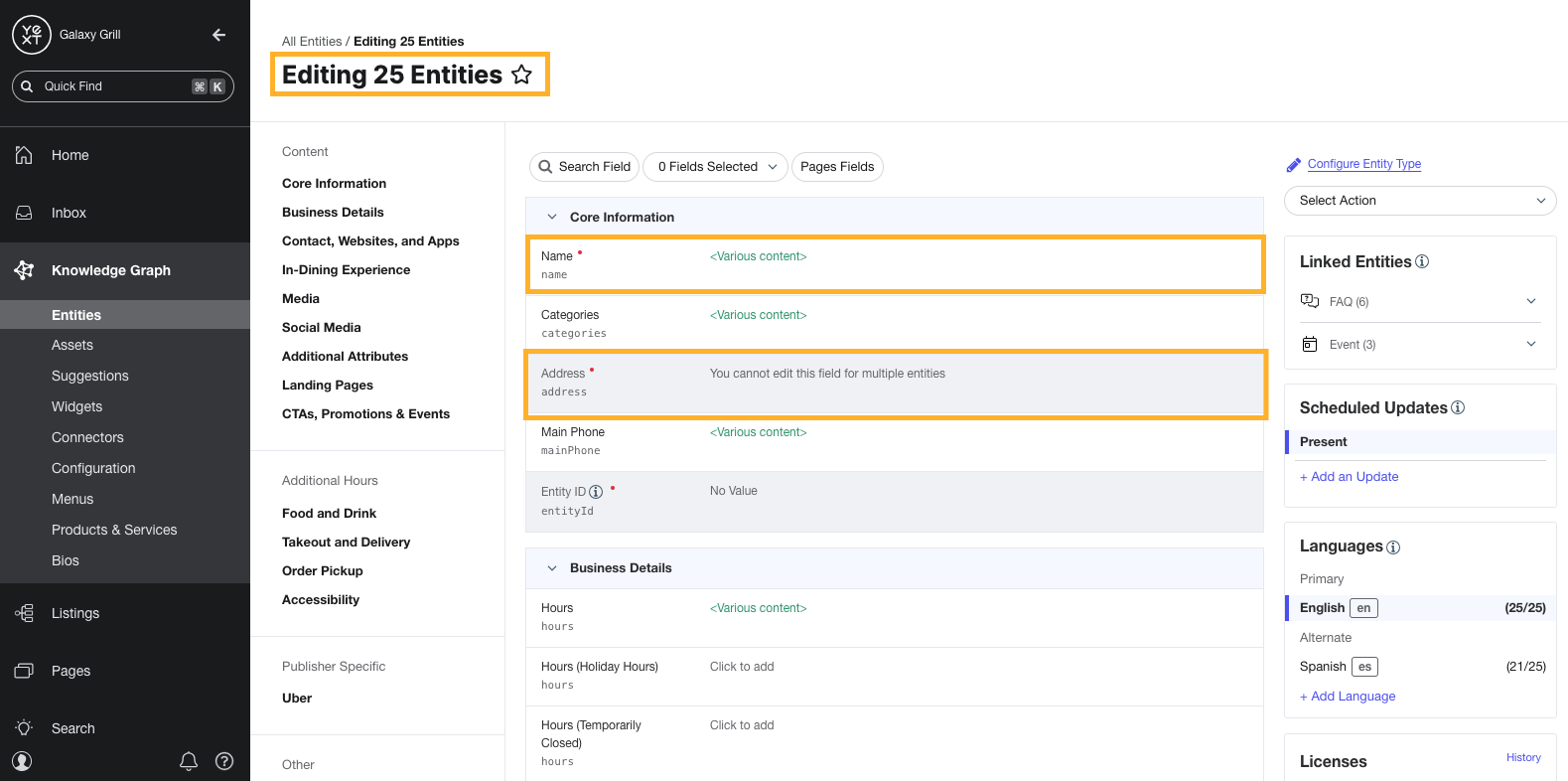This screenshot has width=1568, height=781.
Task: Open the 0 Fields Selected dropdown
Action: 716,167
